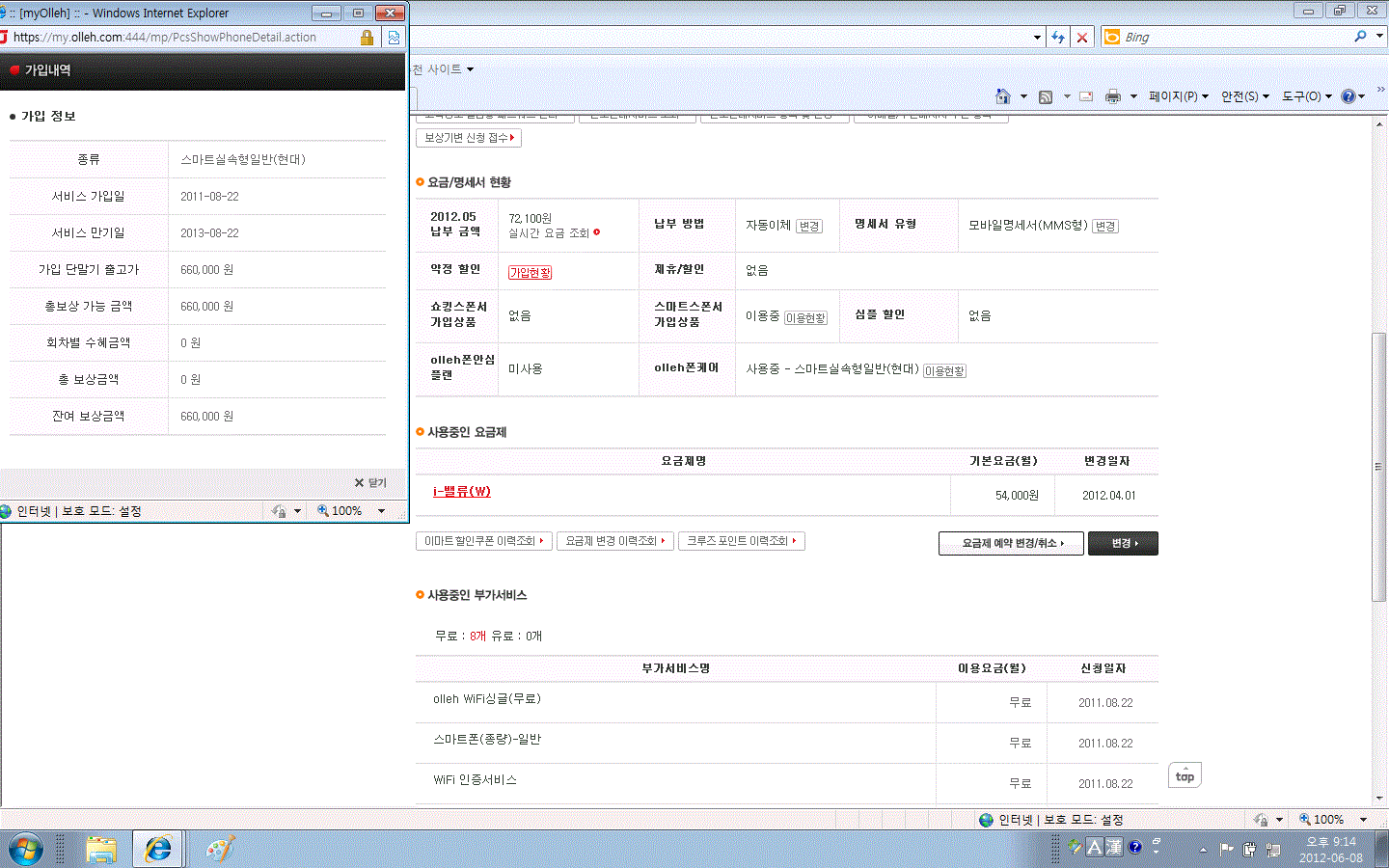Image resolution: width=1389 pixels, height=868 pixels.
Task: Click 변경 button next to 자동이체
Action: (809, 226)
